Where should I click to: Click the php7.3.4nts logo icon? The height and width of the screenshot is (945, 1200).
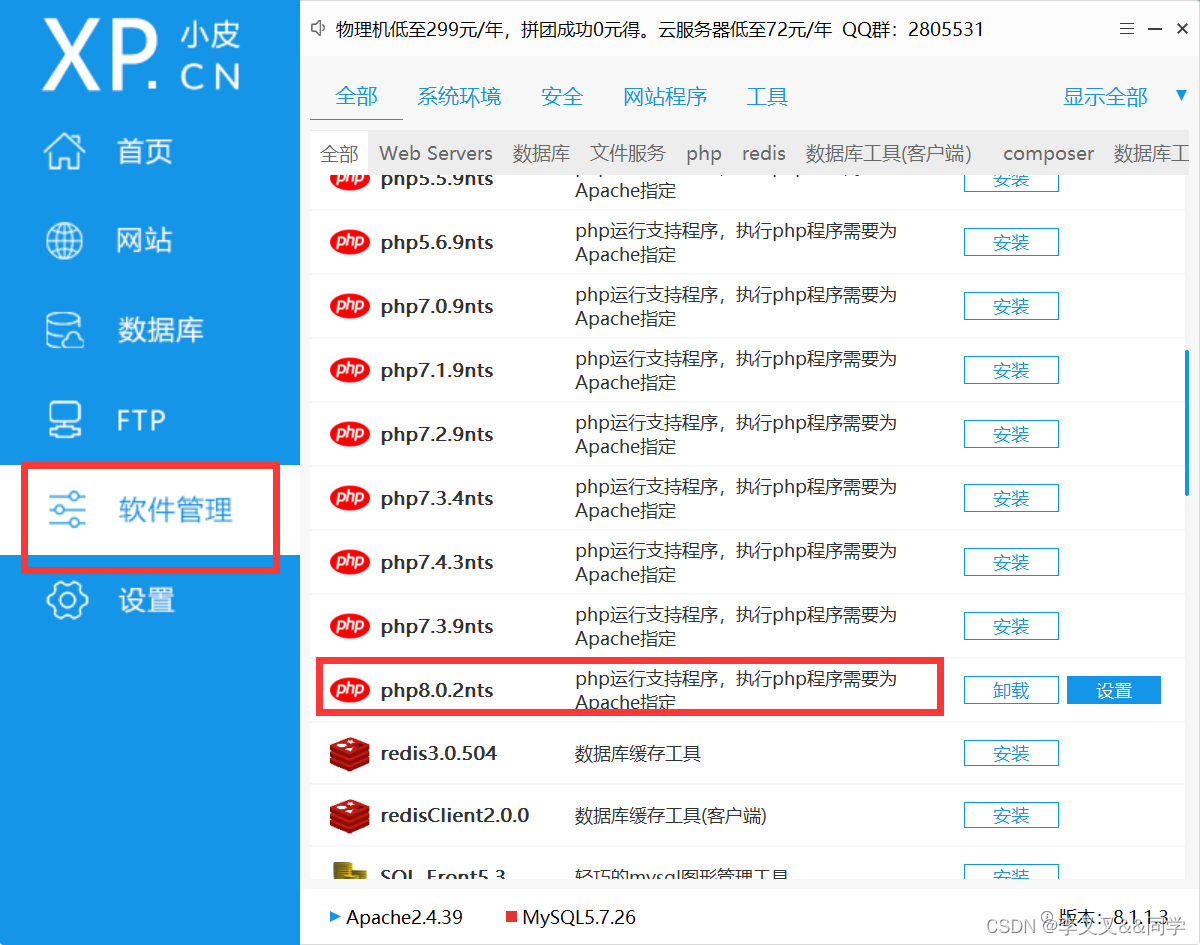click(x=350, y=498)
